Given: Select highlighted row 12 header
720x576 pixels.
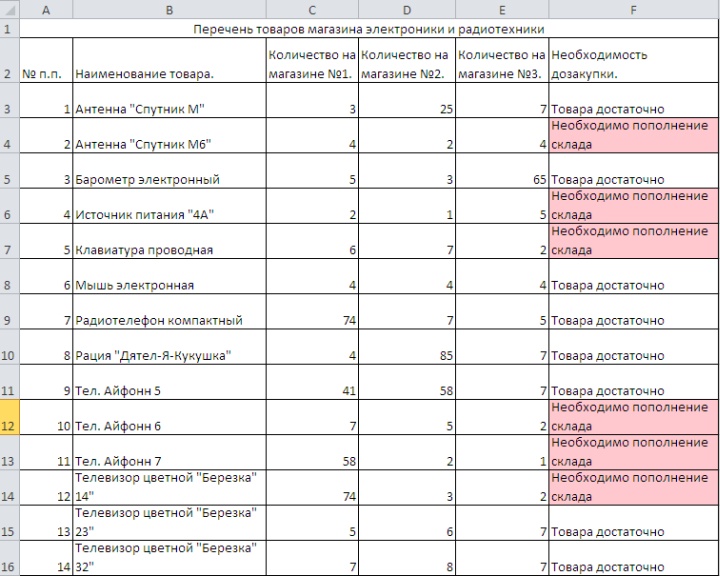Looking at the screenshot, I should (x=10, y=417).
